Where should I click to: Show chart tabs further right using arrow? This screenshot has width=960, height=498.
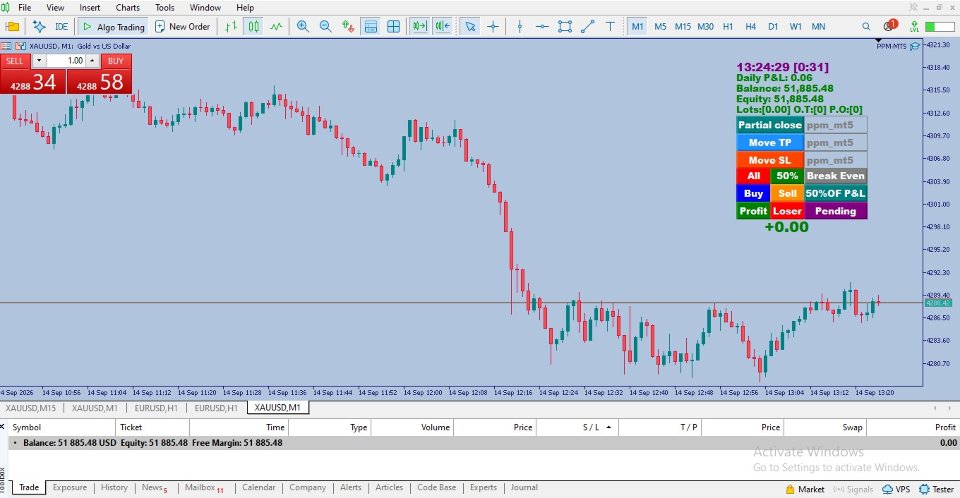(952, 408)
